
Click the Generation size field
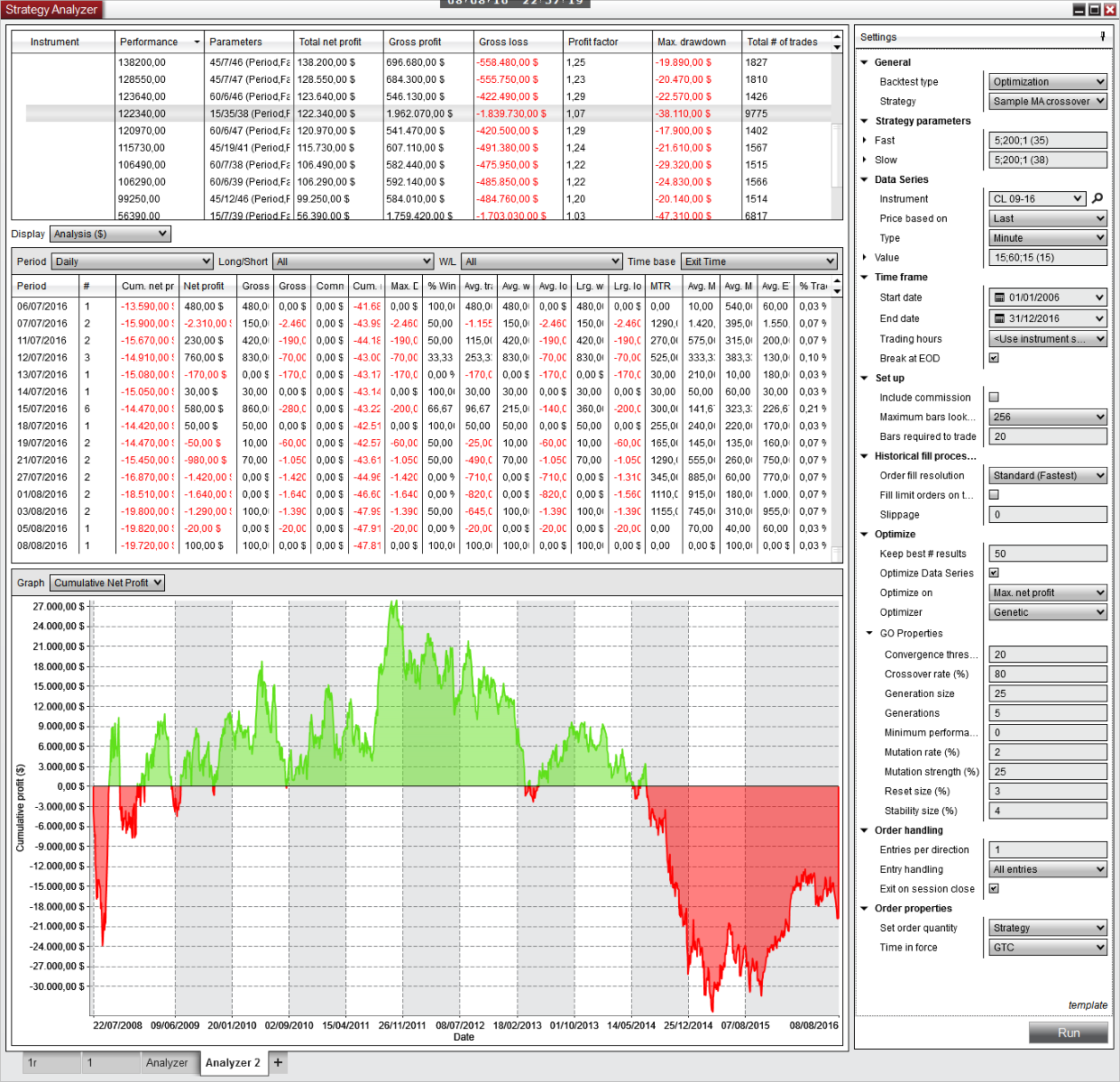click(x=1048, y=693)
